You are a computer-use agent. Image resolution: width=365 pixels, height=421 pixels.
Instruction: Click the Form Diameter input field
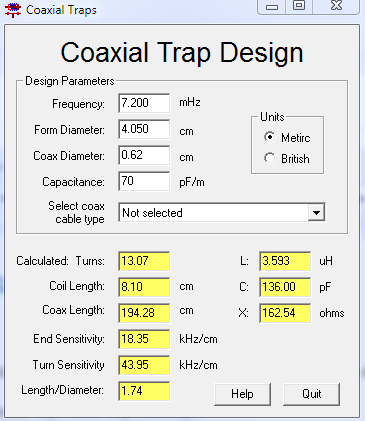coord(144,129)
